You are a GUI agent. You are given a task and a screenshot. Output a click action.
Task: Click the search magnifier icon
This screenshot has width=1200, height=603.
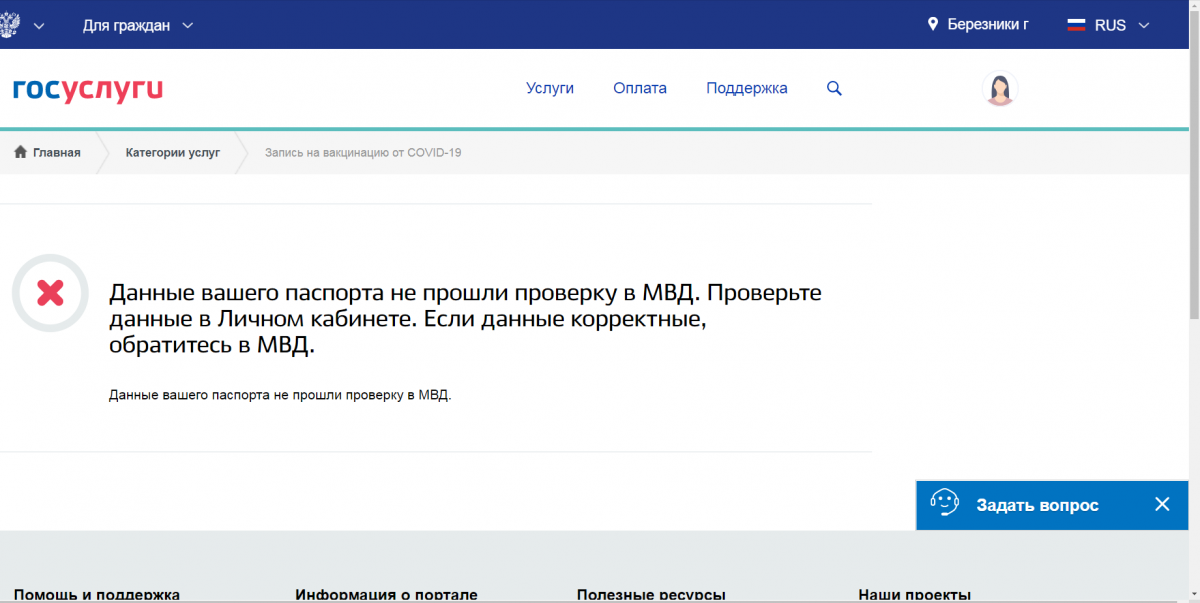835,88
